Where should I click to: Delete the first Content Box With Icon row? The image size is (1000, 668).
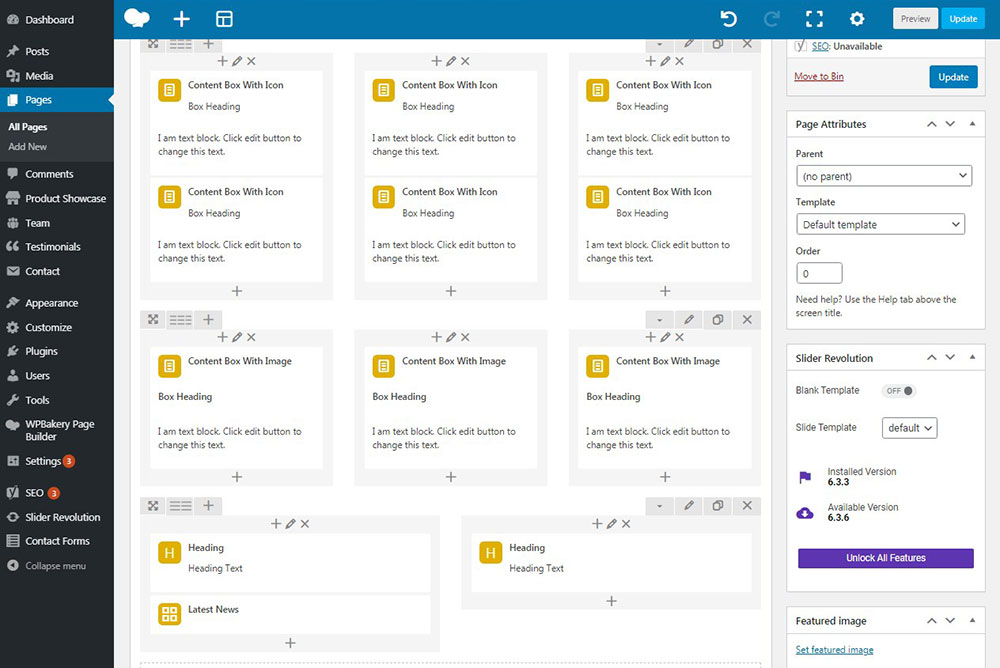(747, 44)
